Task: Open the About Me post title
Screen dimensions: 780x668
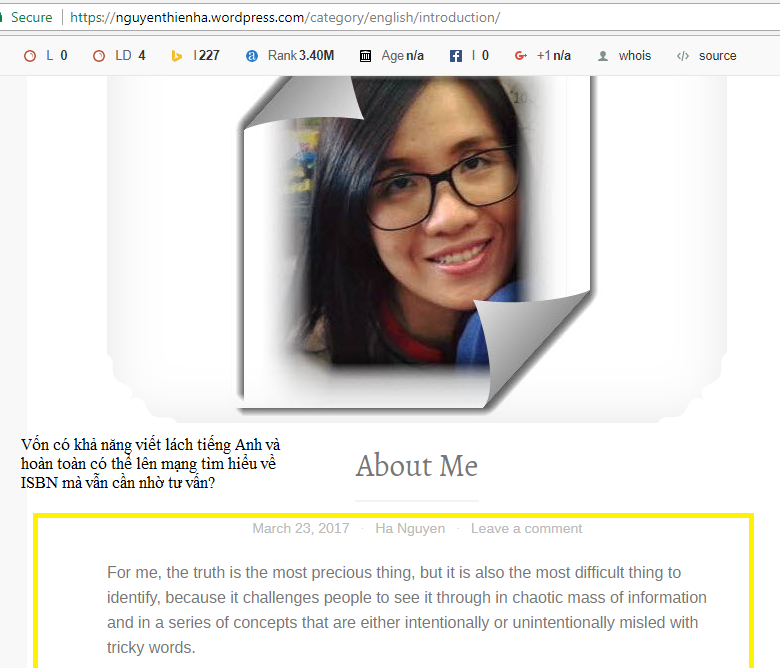Action: click(x=417, y=466)
